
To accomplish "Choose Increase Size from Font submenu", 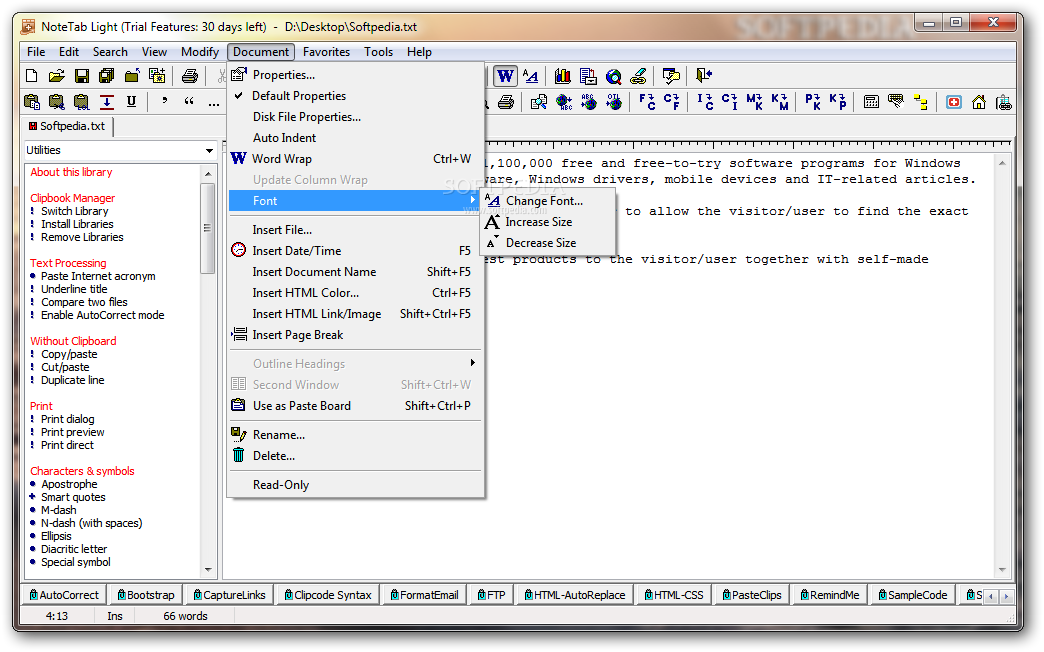I will [x=547, y=222].
